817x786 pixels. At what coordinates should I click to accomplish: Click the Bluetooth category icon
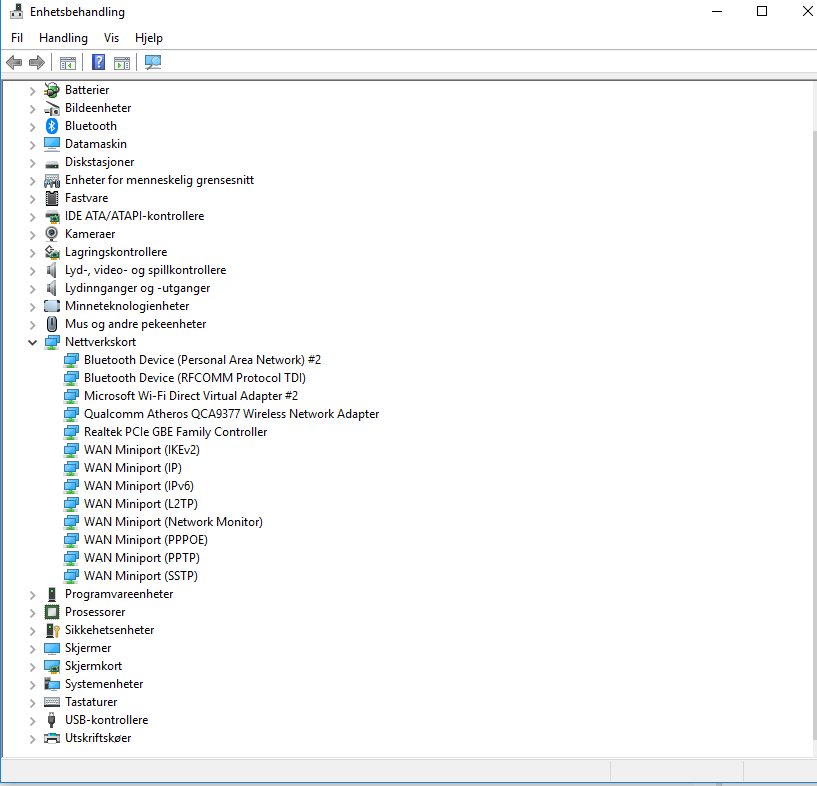click(52, 126)
